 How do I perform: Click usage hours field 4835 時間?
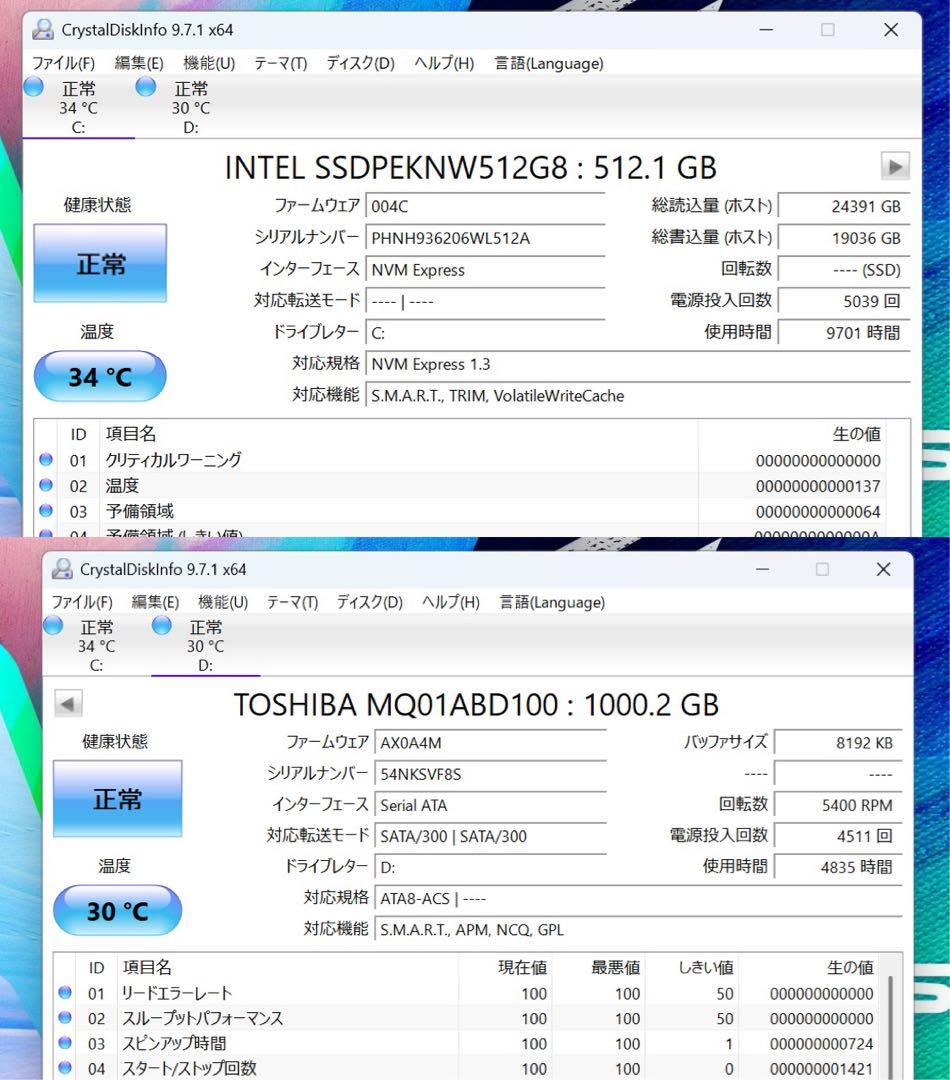[x=838, y=867]
